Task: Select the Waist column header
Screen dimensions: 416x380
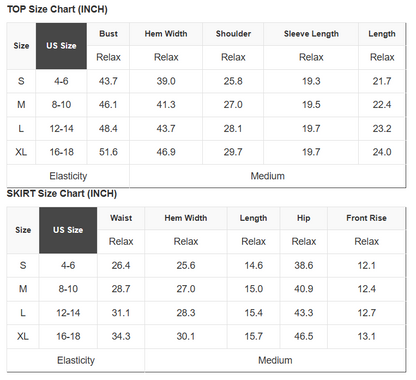Action: [121, 218]
